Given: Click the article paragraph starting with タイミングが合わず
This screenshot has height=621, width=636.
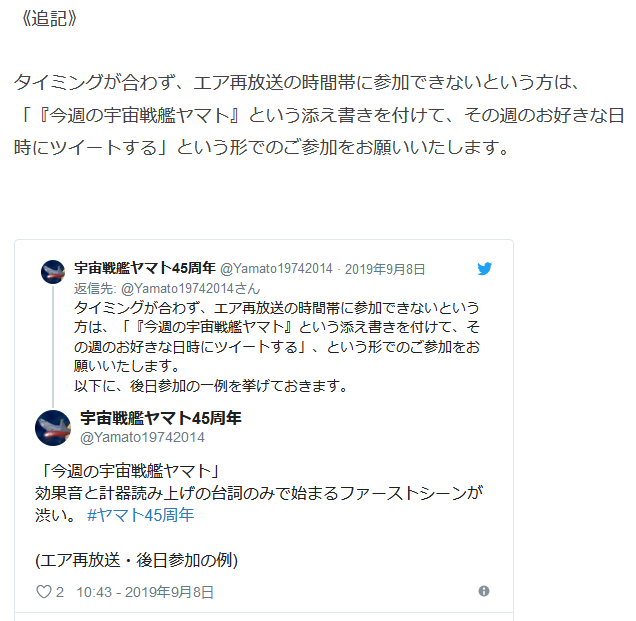Looking at the screenshot, I should click(319, 115).
